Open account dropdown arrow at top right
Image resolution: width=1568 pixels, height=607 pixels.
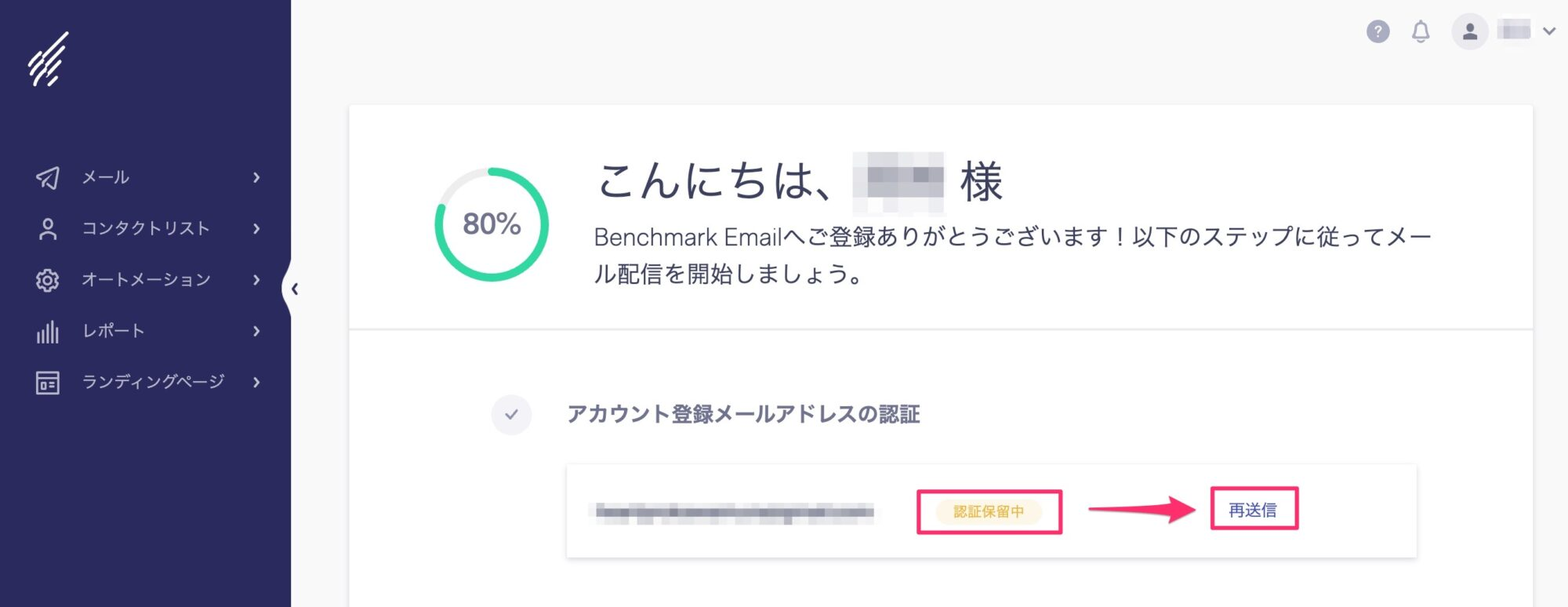1549,31
